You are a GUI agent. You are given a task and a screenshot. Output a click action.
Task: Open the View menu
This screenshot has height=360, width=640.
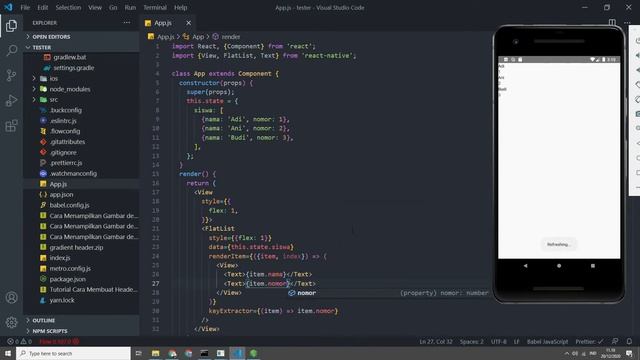point(95,7)
